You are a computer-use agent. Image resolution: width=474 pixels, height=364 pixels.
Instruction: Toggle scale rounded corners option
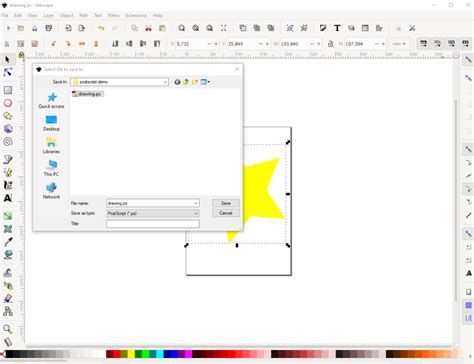(437, 44)
